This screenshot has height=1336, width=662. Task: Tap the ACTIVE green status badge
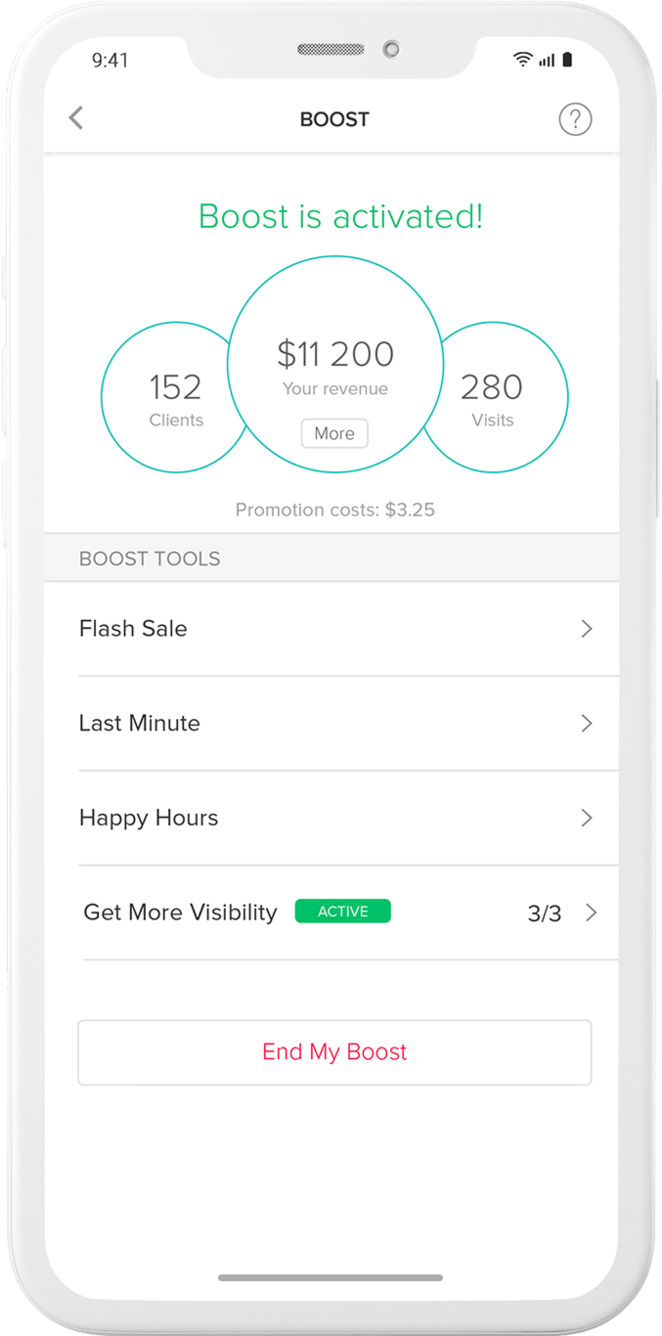pyautogui.click(x=342, y=911)
